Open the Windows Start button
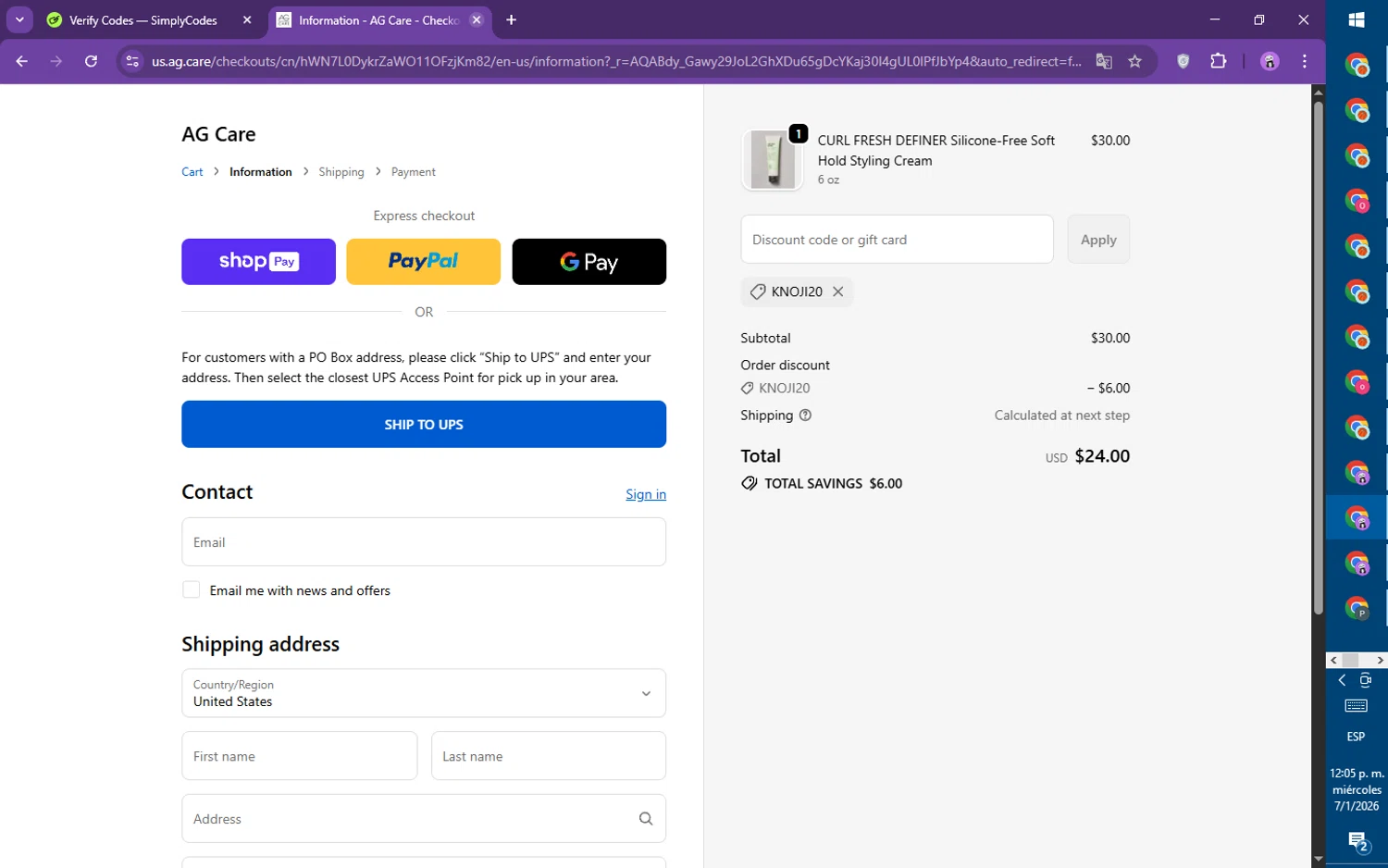 tap(1357, 19)
